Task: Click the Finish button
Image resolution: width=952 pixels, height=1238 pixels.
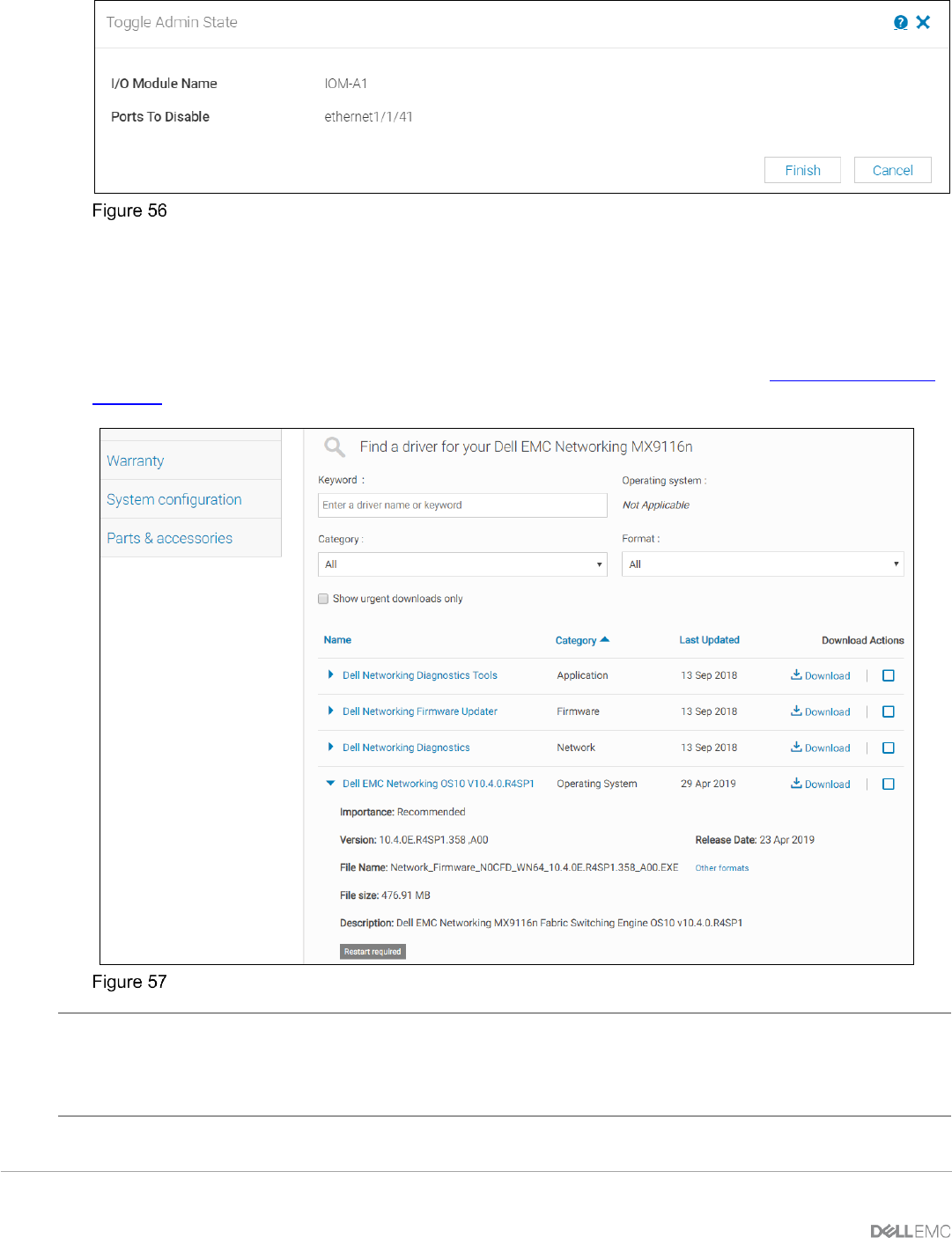Action: 802,170
